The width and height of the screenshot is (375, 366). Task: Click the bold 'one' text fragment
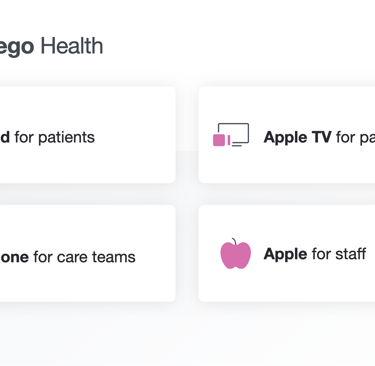click(14, 257)
